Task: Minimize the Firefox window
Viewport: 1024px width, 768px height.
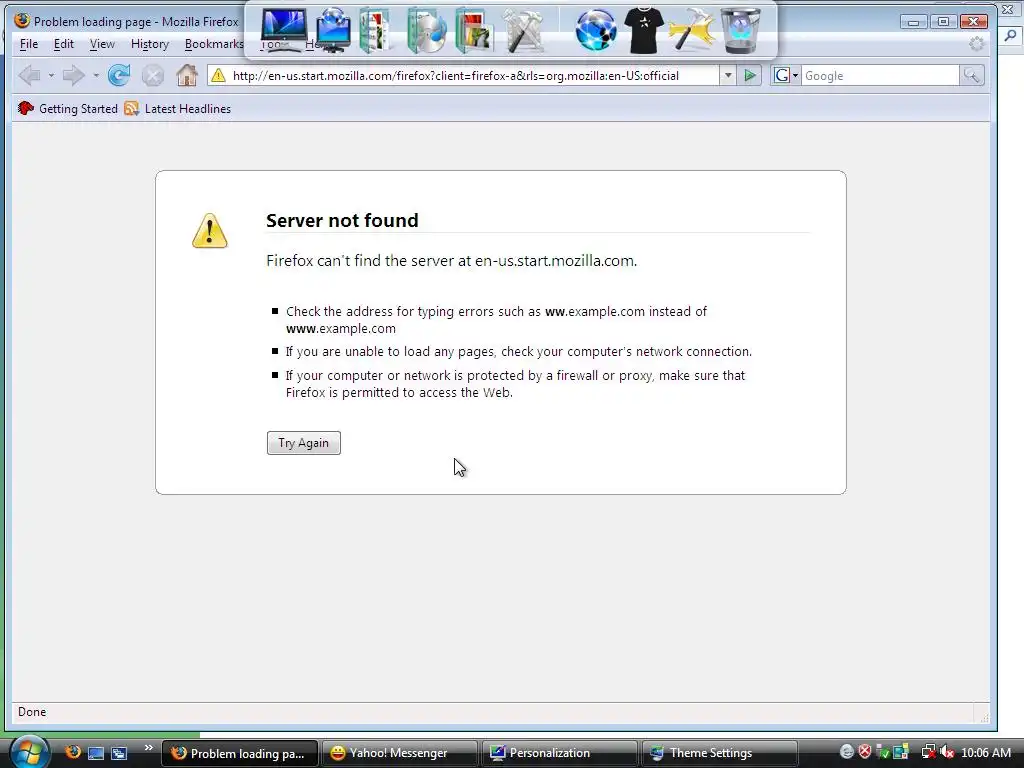Action: coord(914,22)
